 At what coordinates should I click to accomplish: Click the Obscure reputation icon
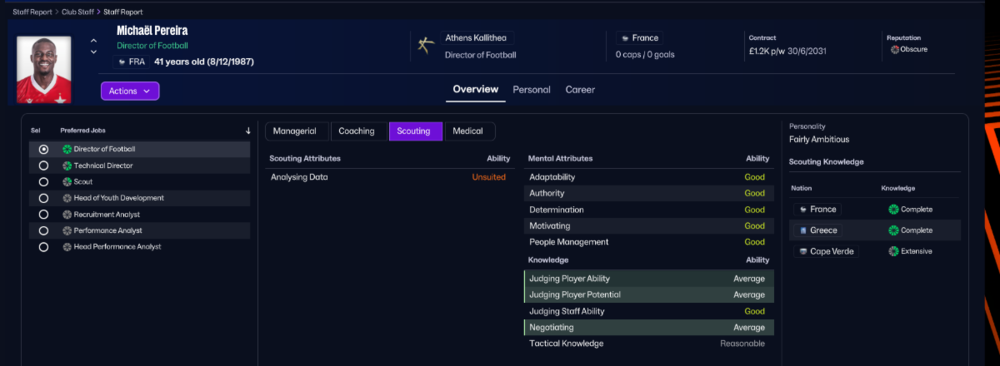[895, 50]
